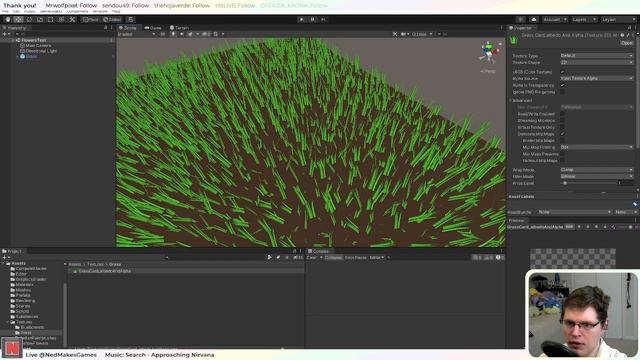Click the asset label tag icon
The width and height of the screenshot is (640, 360).
pos(635,204)
